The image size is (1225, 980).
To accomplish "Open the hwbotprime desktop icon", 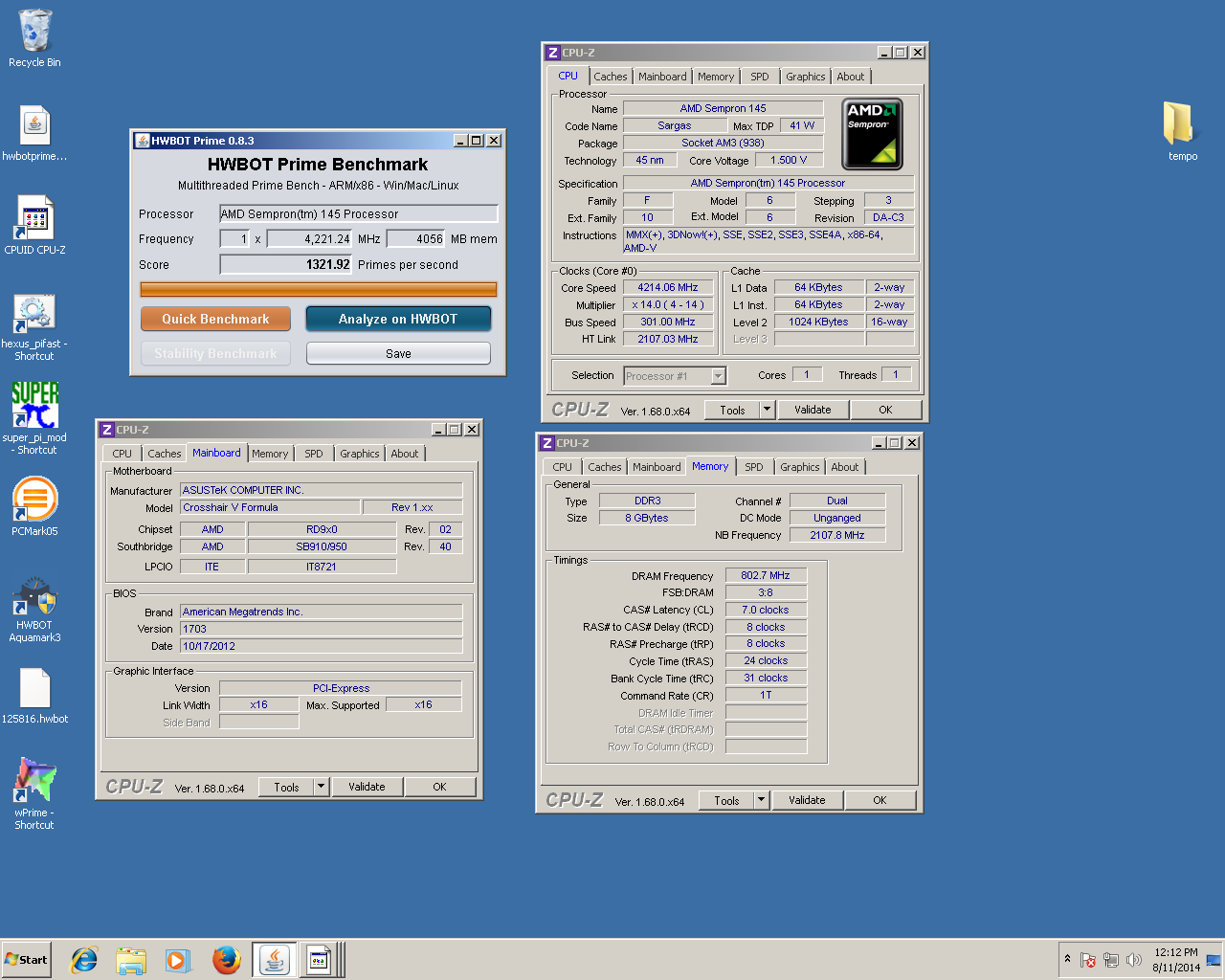I will coord(34,133).
